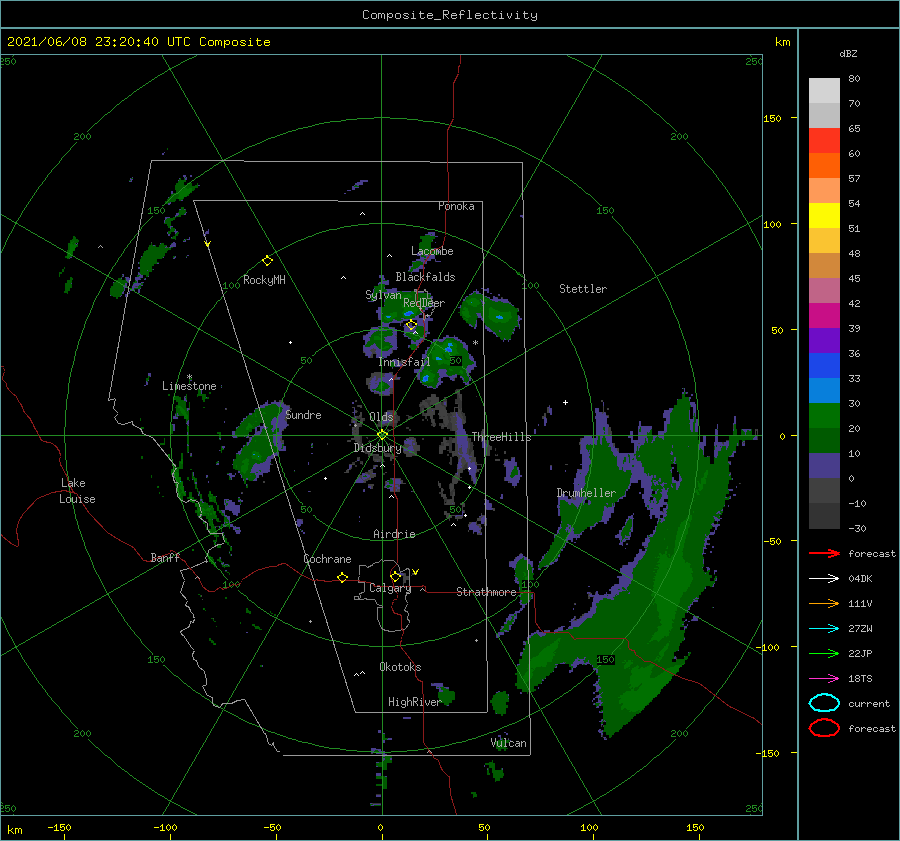The height and width of the screenshot is (841, 900).
Task: Click yellow diamond marker at radar center near Olds
Action: point(382,435)
